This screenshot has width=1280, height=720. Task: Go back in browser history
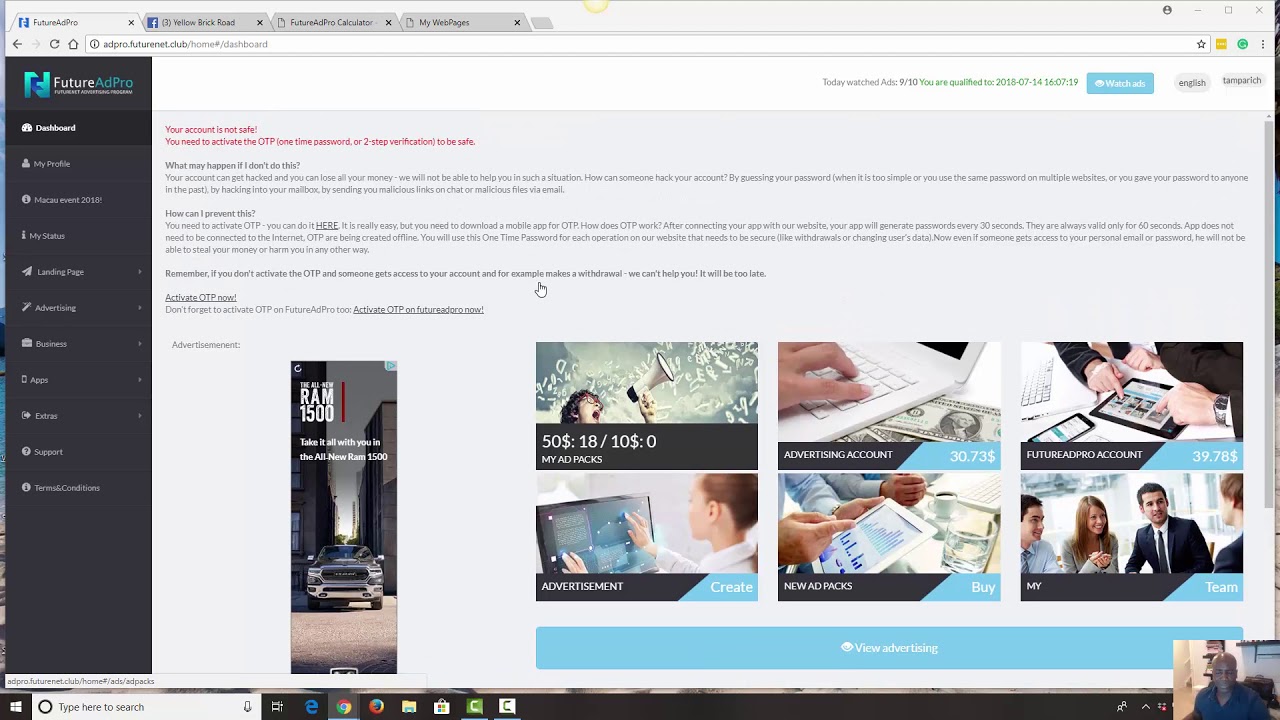tap(17, 44)
